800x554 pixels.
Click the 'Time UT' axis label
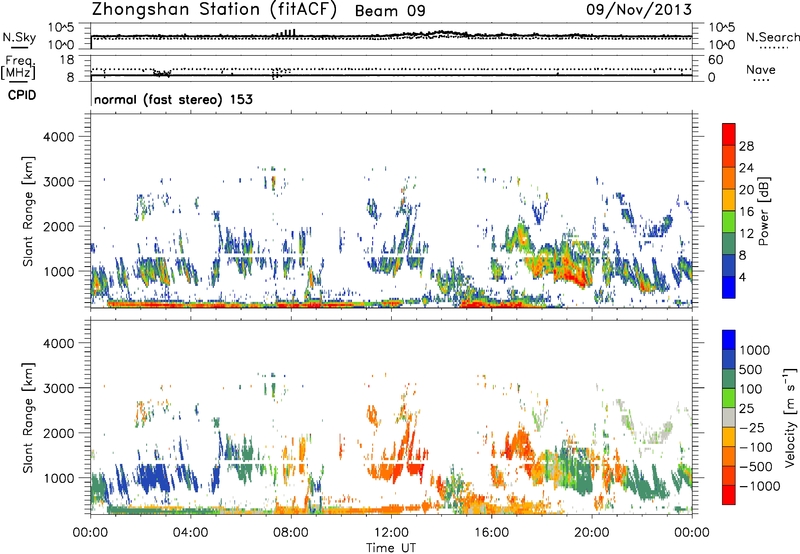coord(391,548)
